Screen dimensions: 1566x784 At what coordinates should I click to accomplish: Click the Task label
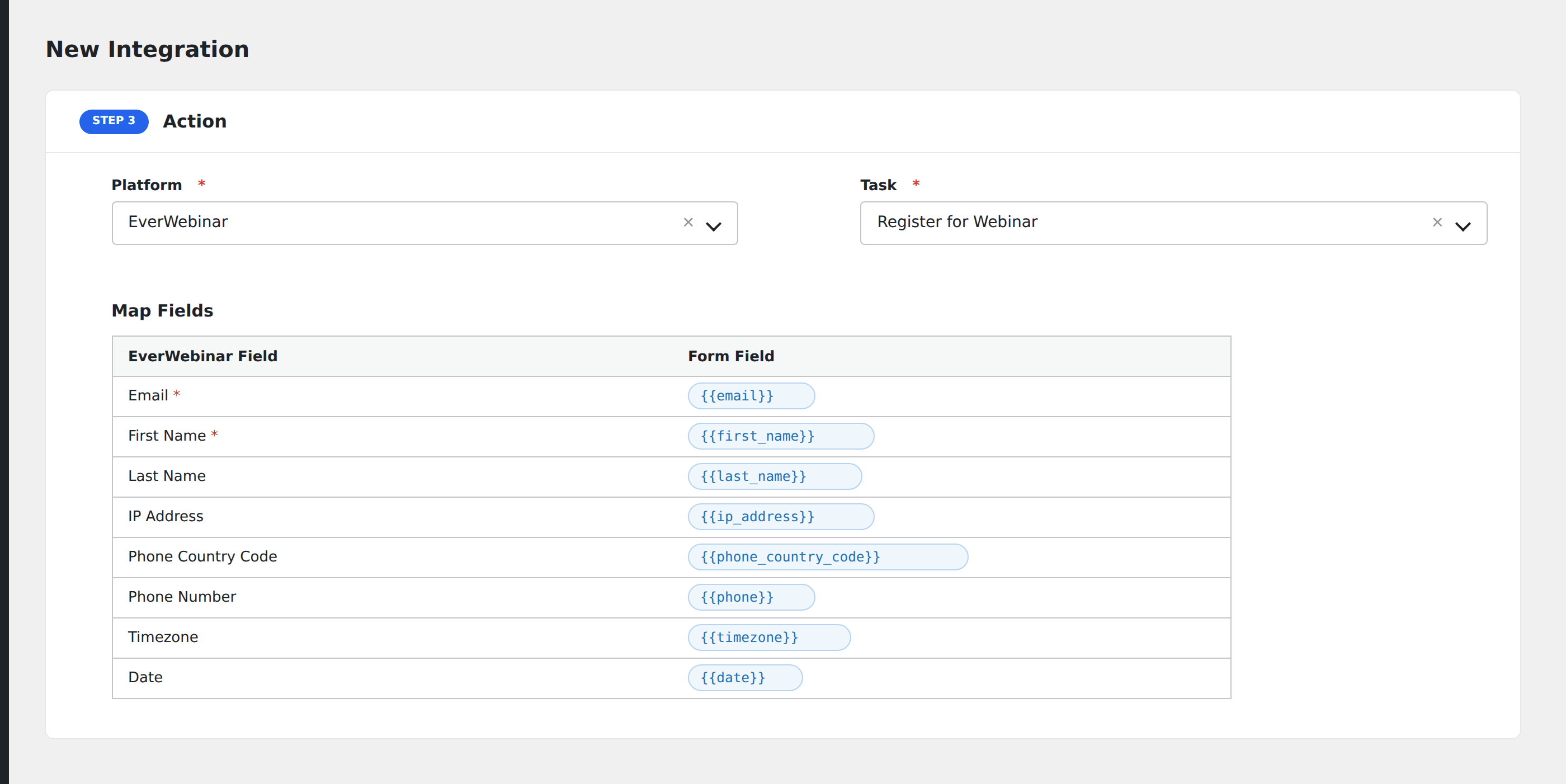pos(878,185)
